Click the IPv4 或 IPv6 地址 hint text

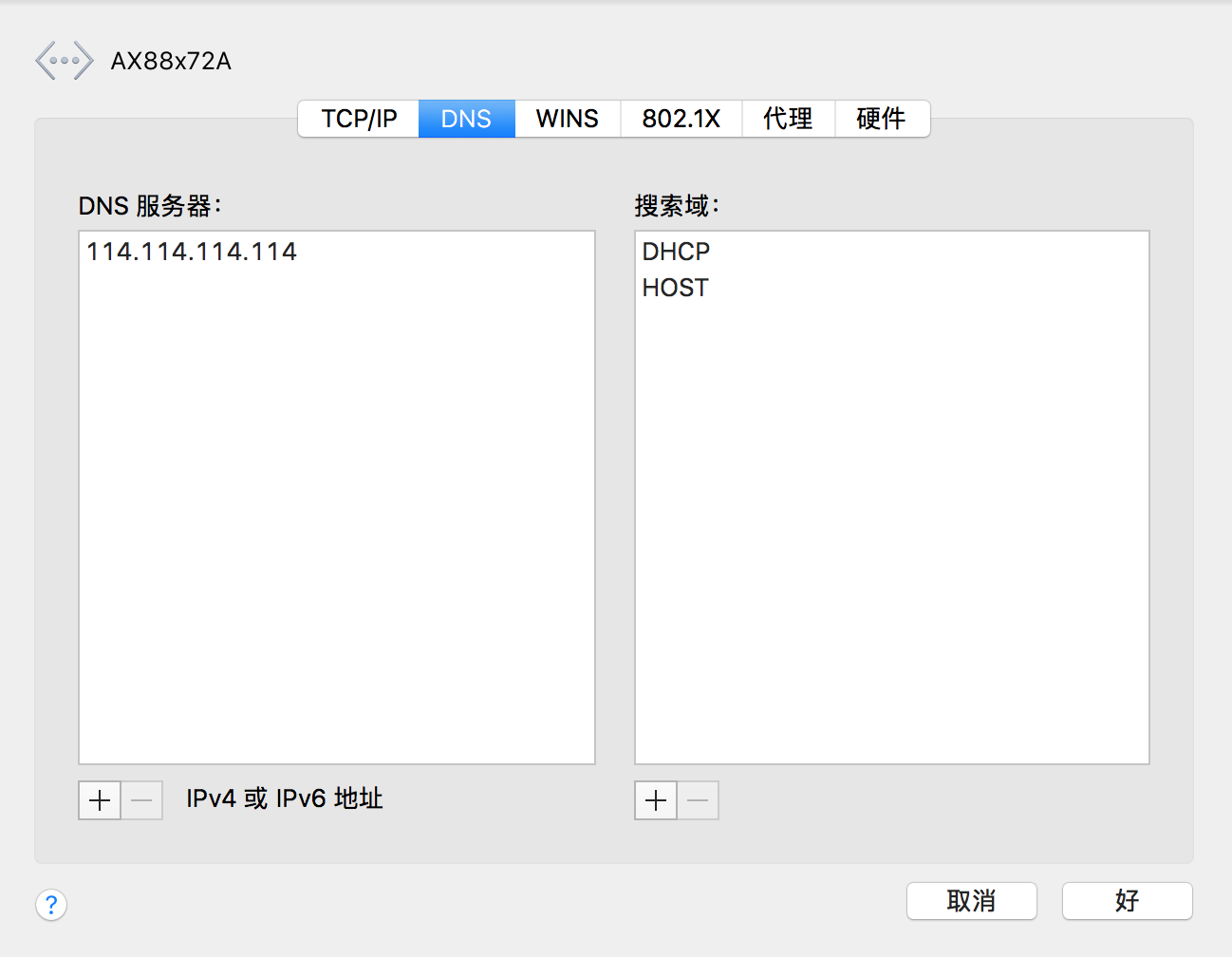point(284,798)
